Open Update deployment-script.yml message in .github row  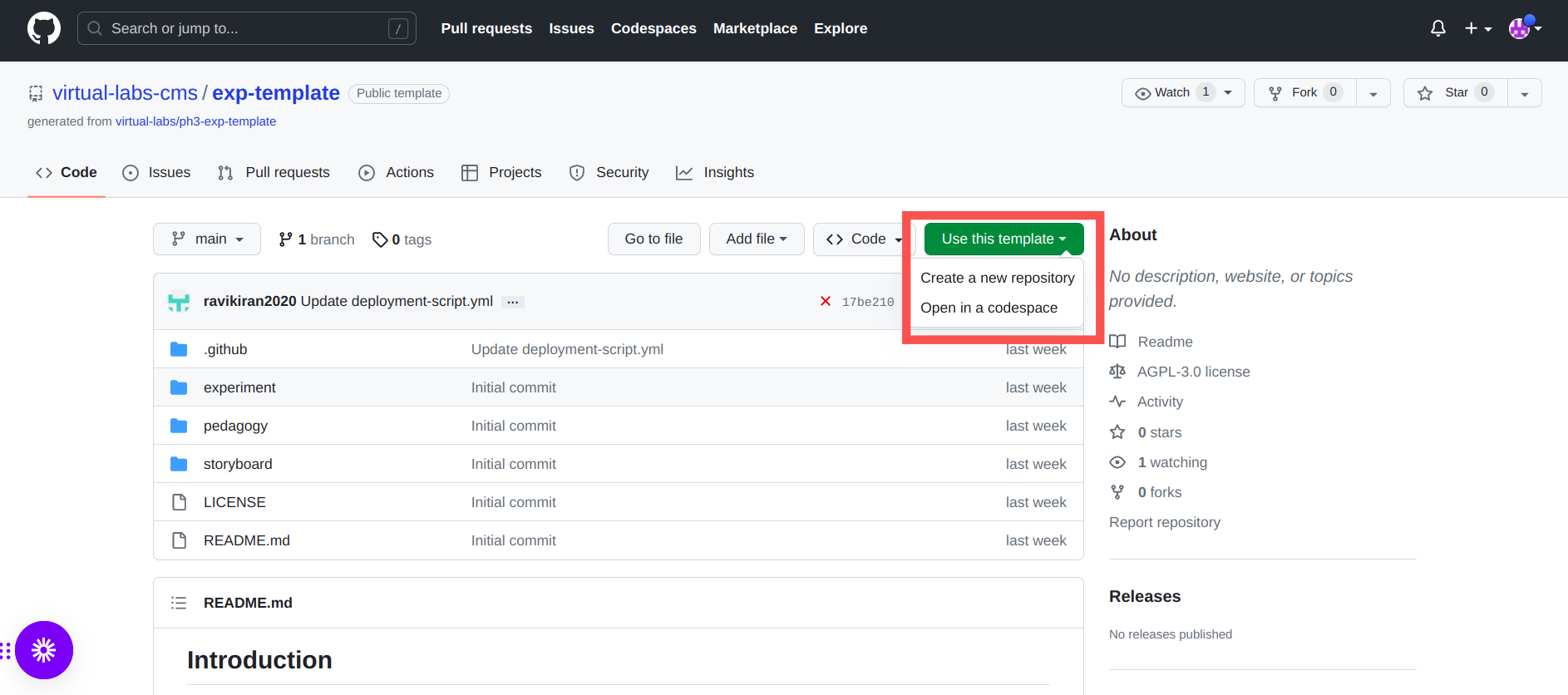(567, 349)
